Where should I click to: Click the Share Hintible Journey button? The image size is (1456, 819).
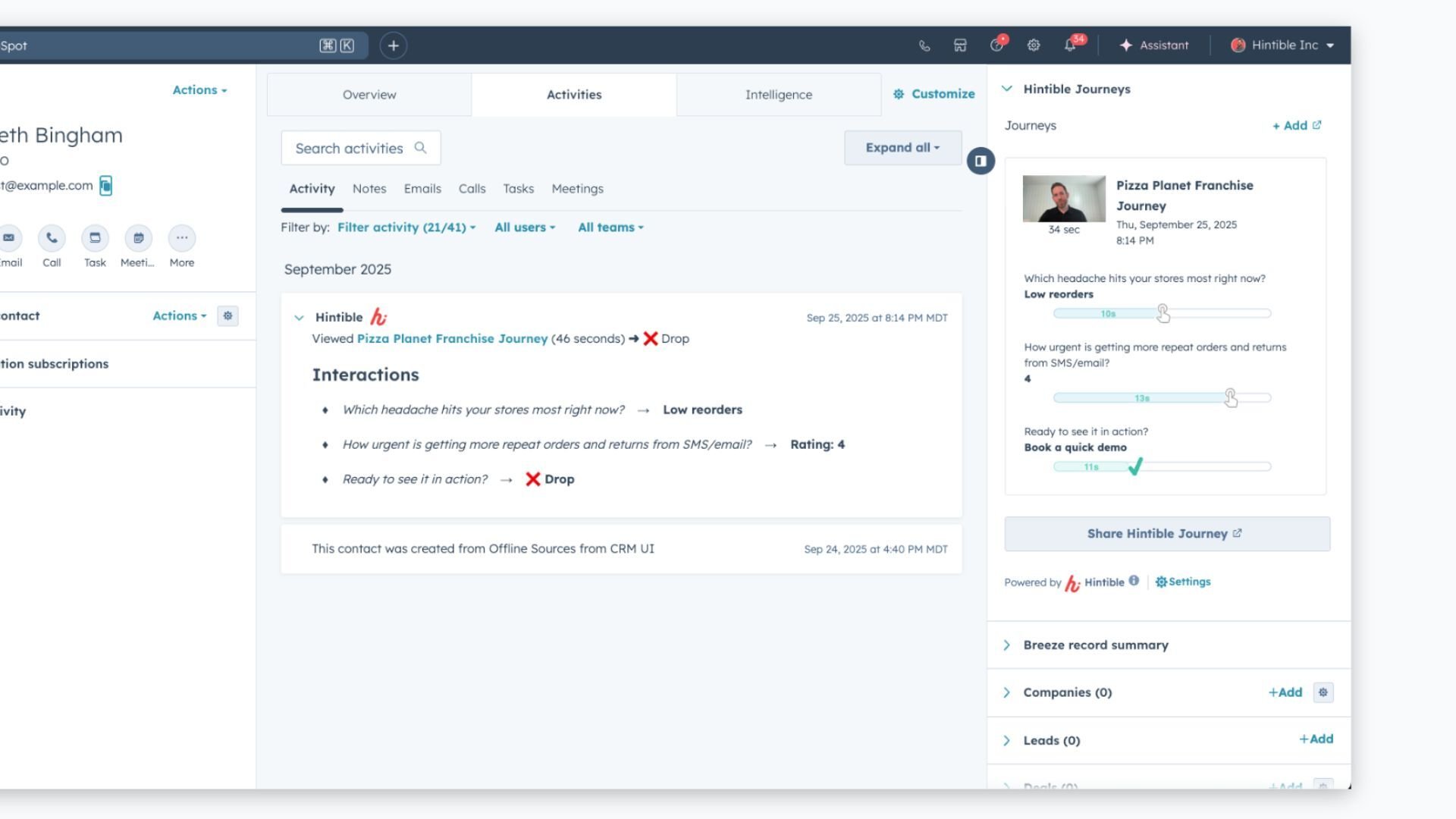tap(1166, 533)
